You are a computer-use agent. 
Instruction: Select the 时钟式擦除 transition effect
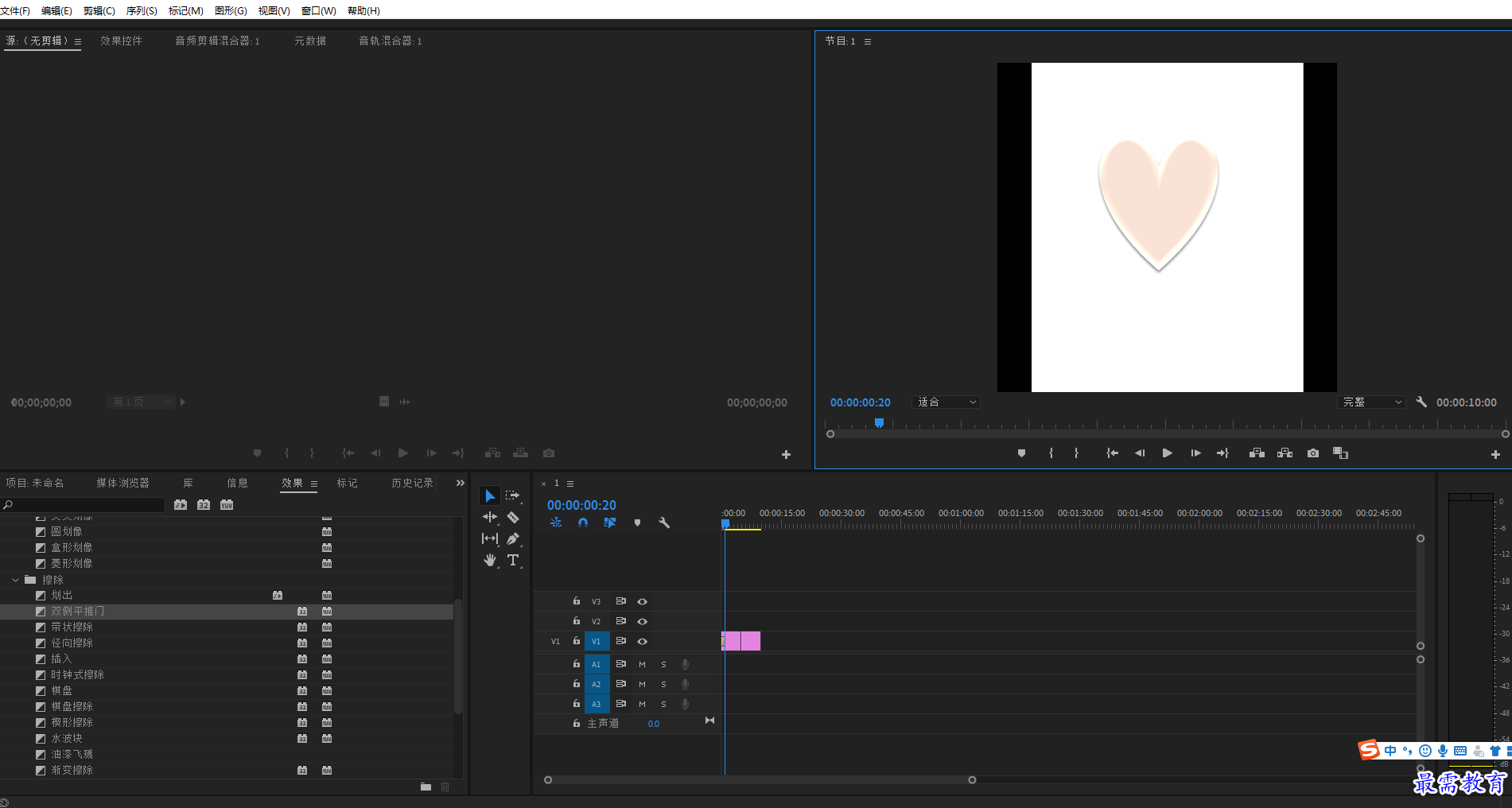pyautogui.click(x=227, y=674)
